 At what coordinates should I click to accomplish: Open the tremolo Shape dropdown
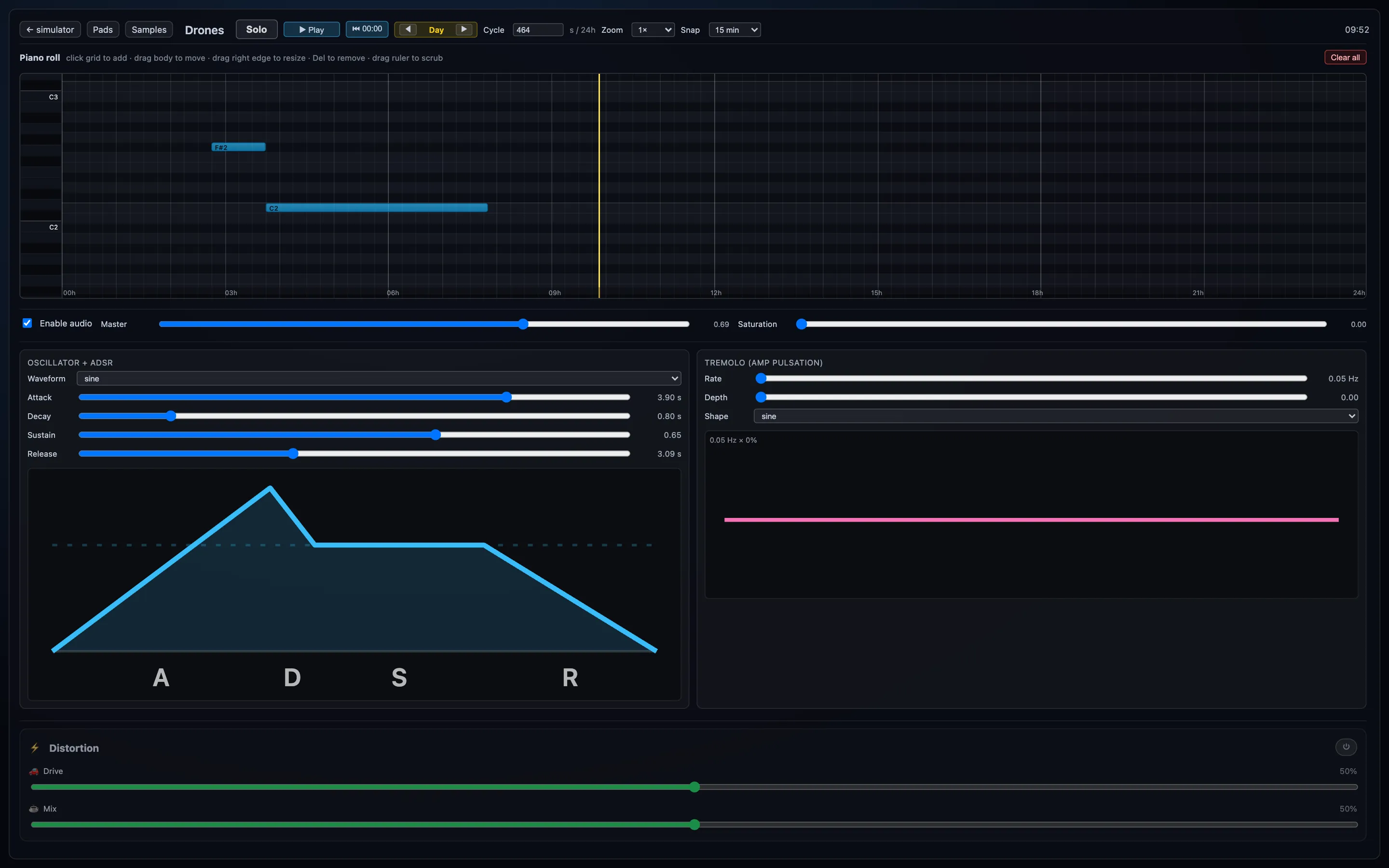tap(1056, 416)
